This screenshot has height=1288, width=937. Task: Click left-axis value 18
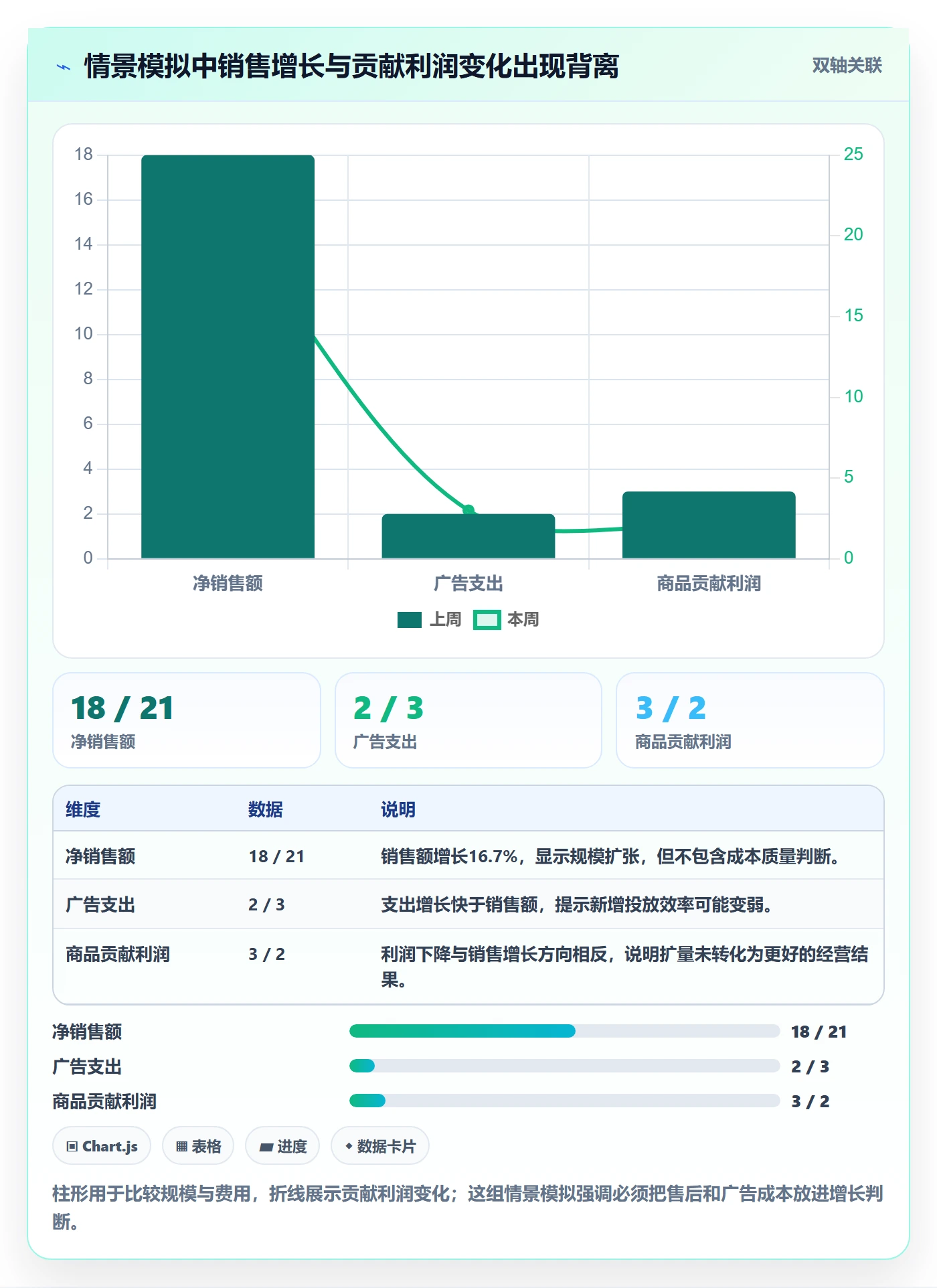tap(84, 155)
